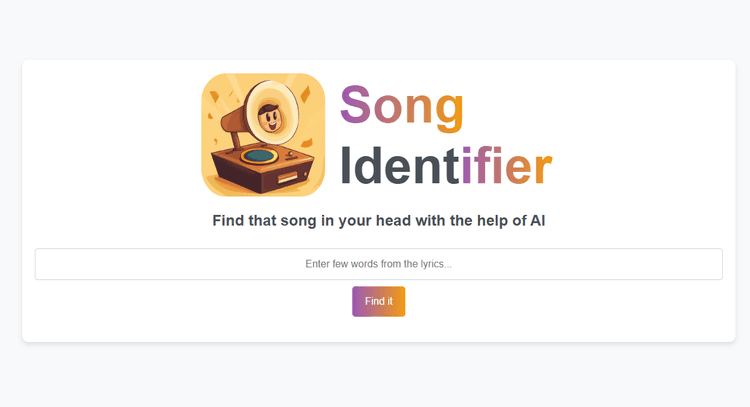This screenshot has height=407, width=750.
Task: Click the smiling face inside the gramophone horn
Action: 269,117
